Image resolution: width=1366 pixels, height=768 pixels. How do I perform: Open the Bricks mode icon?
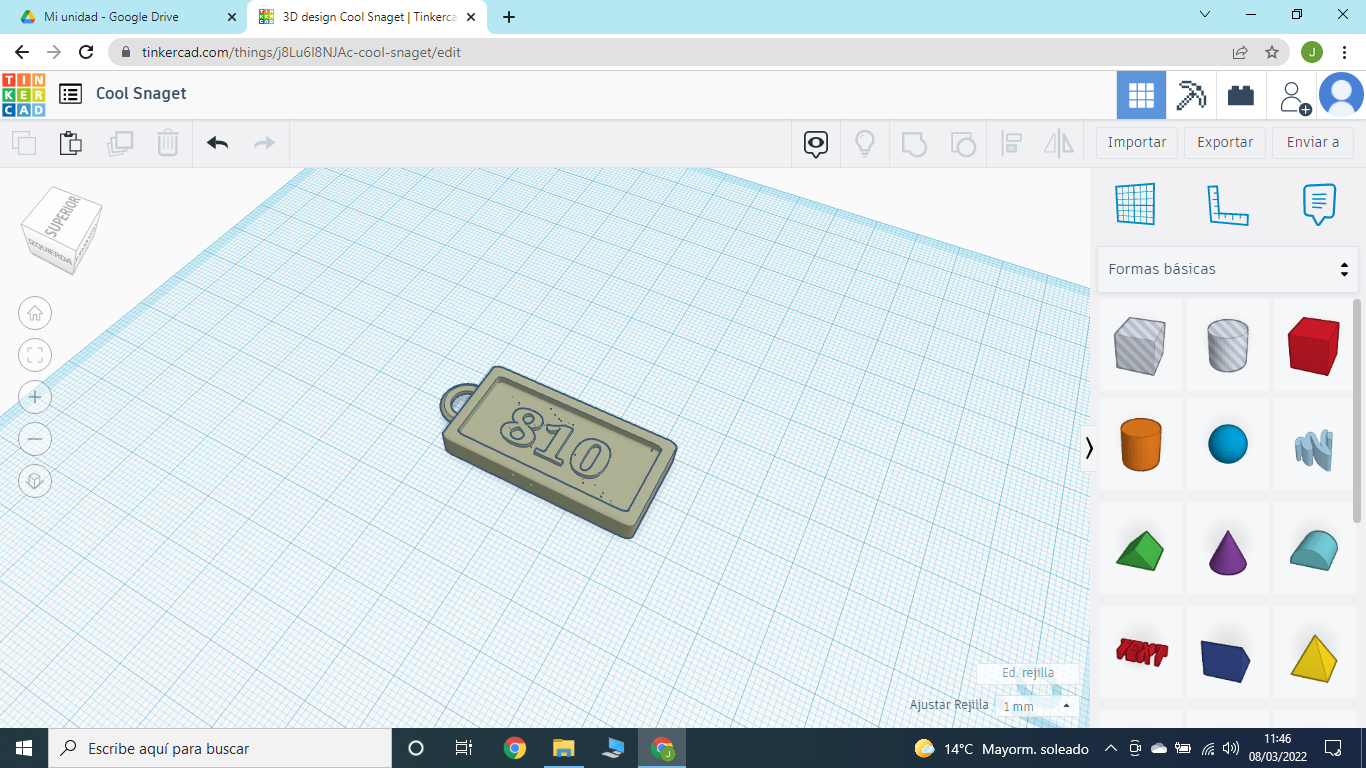click(x=1241, y=95)
